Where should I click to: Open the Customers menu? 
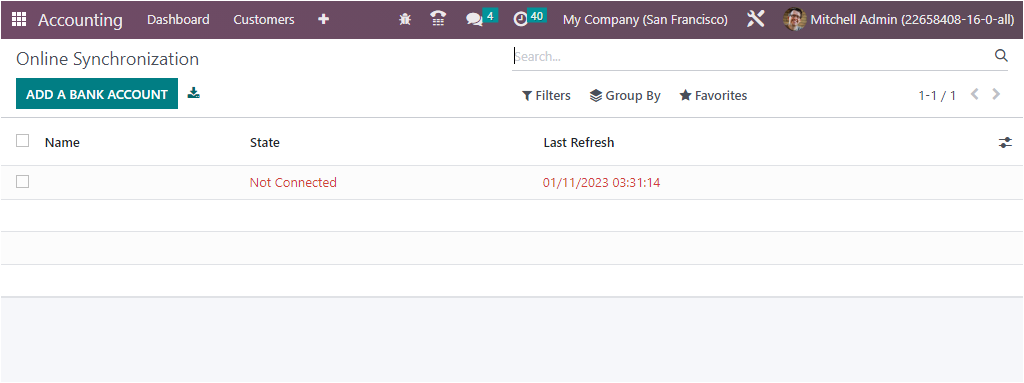[264, 20]
